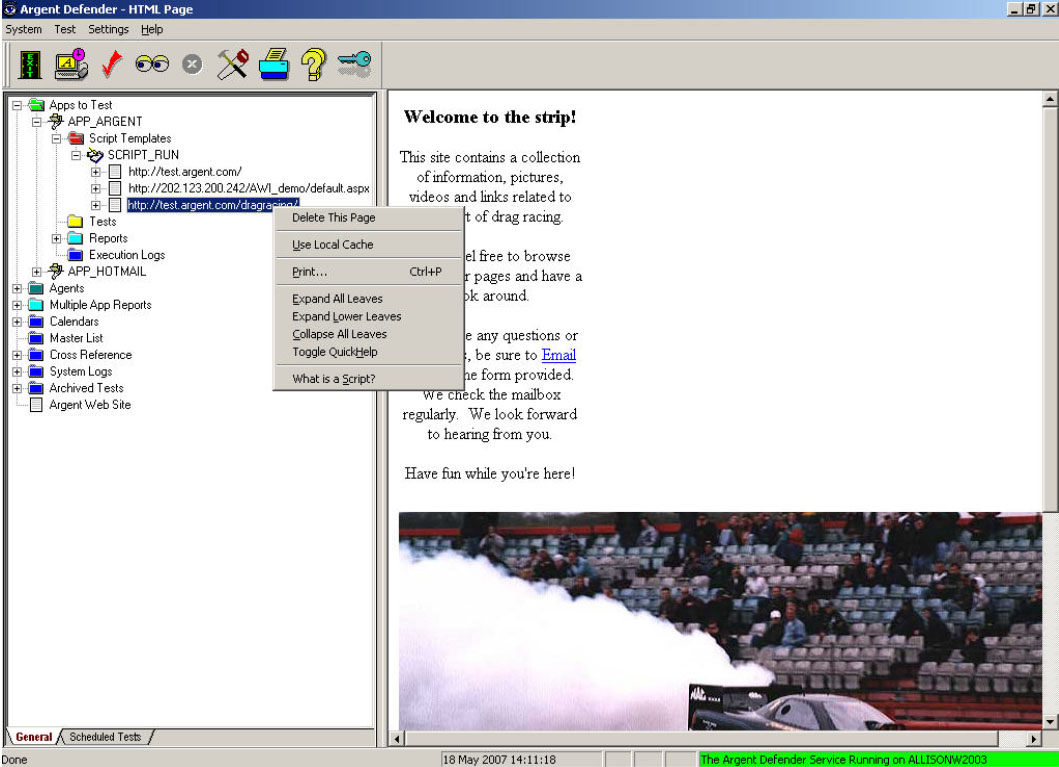Image resolution: width=1059 pixels, height=767 pixels.
Task: Click the vertical scrollbar down arrow
Action: tap(1050, 721)
